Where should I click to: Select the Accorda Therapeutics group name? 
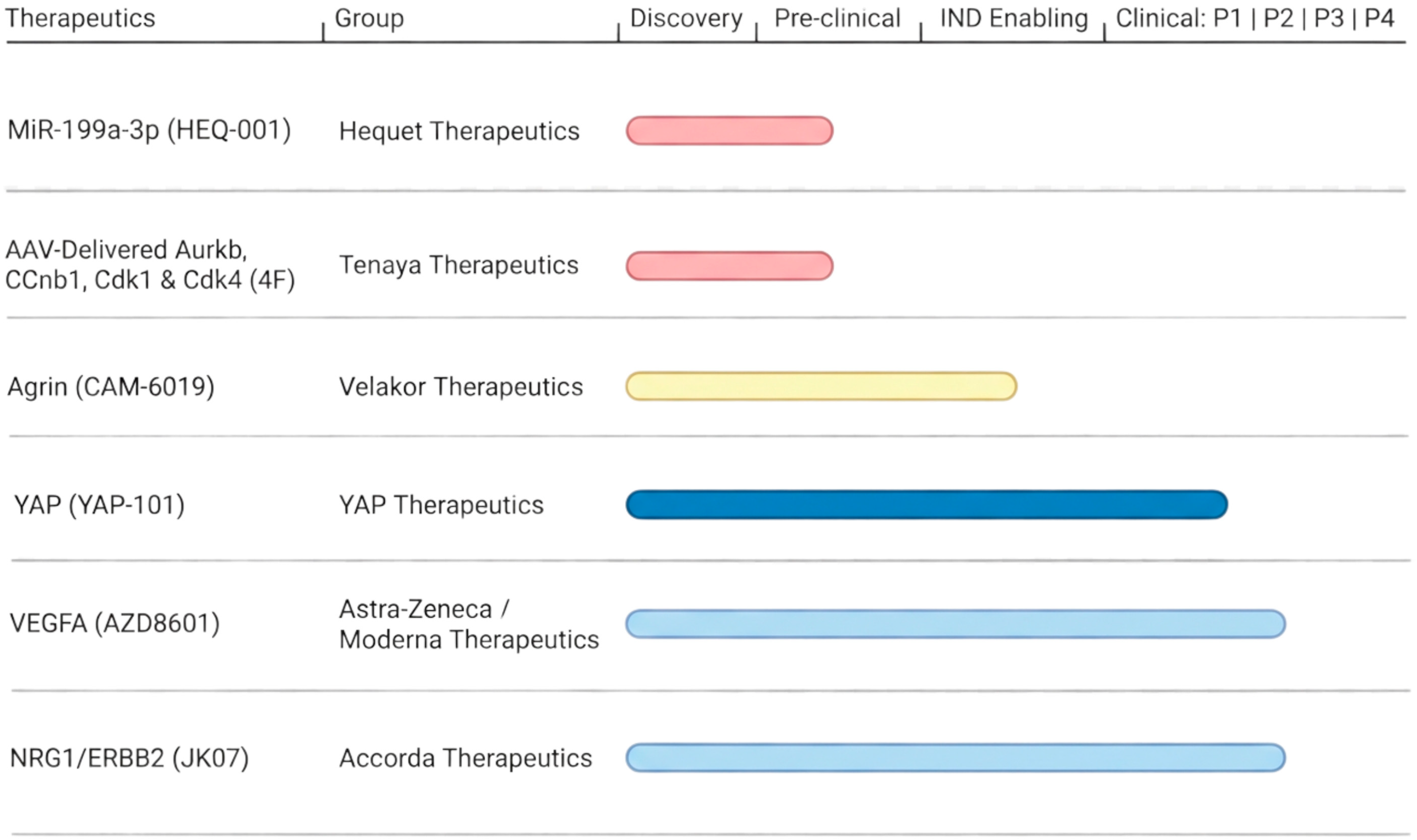465,758
